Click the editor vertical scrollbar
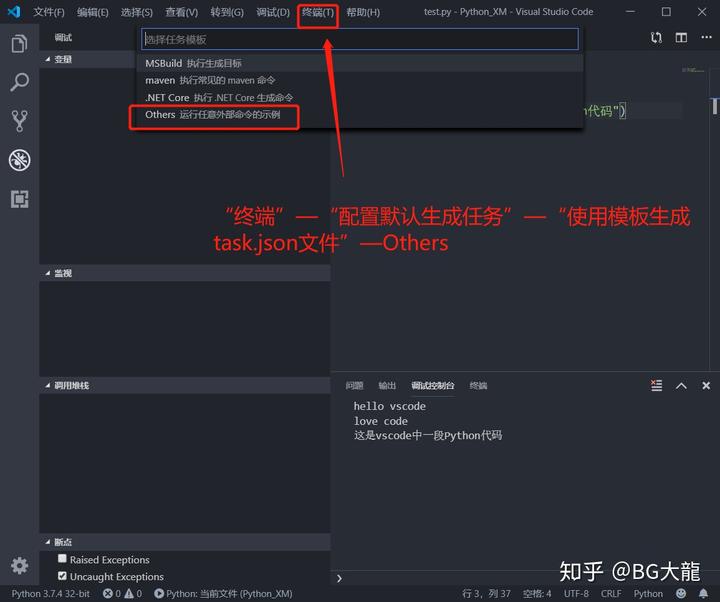The height and width of the screenshot is (602, 720). point(714,107)
